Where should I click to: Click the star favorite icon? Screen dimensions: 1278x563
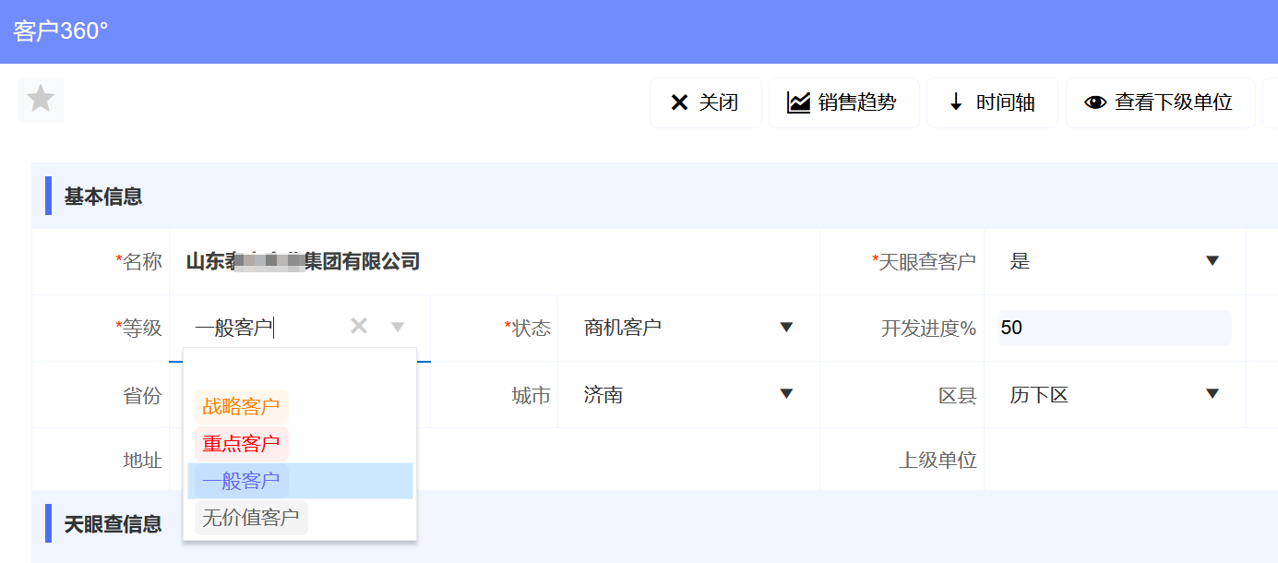point(40,99)
